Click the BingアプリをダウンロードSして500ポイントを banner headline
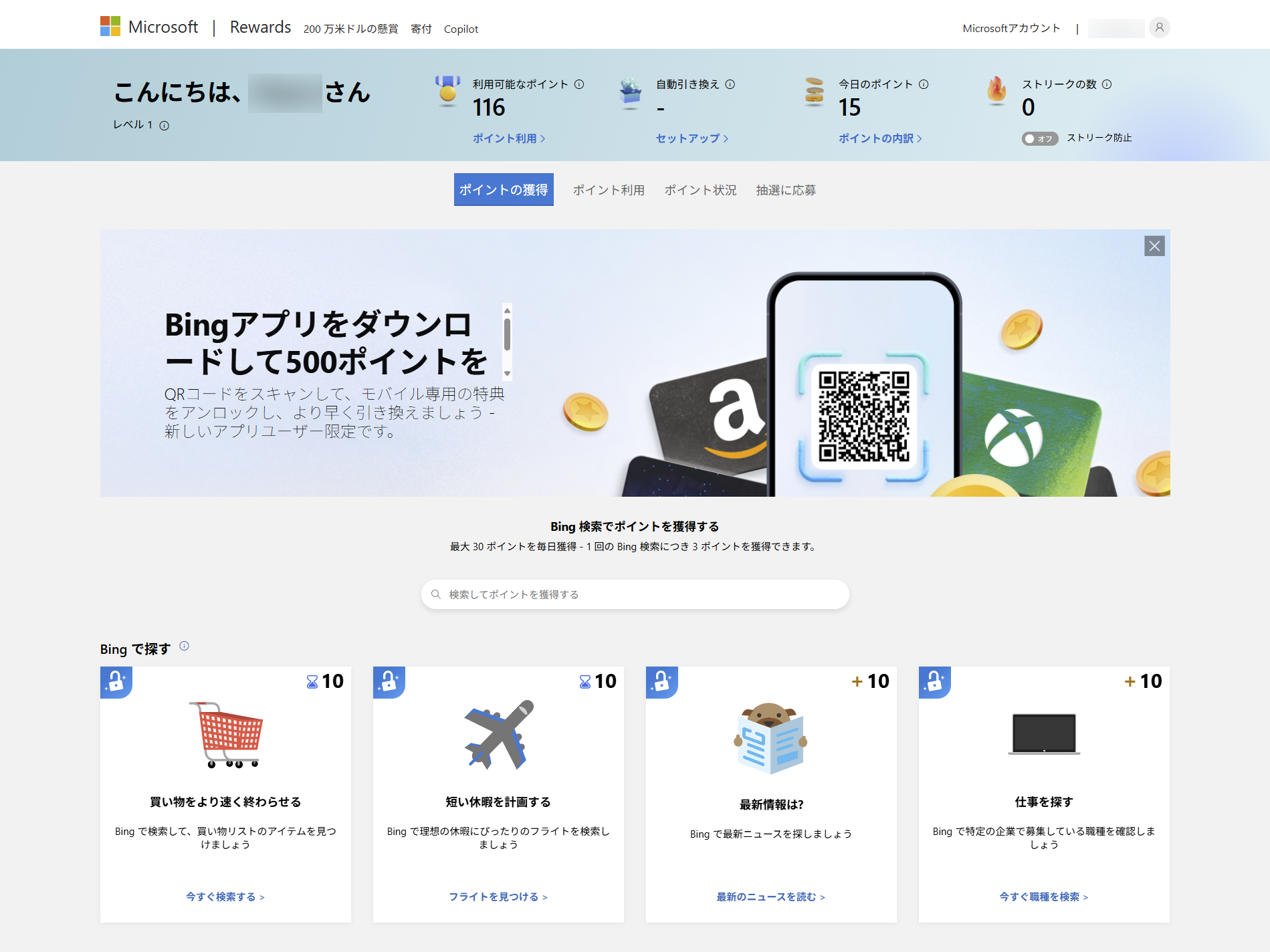1270x952 pixels. (327, 344)
